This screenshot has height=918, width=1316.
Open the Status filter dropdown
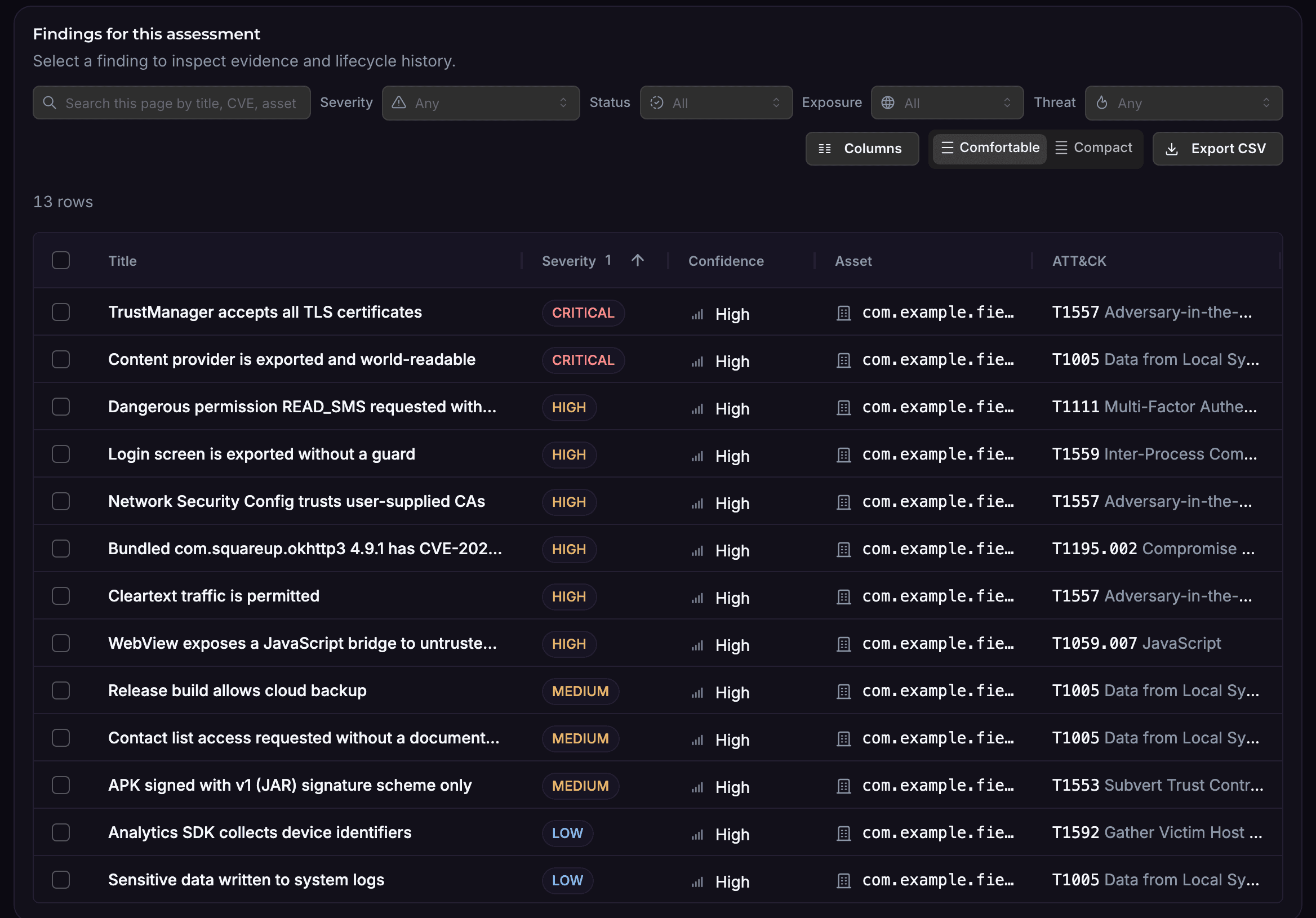(717, 103)
